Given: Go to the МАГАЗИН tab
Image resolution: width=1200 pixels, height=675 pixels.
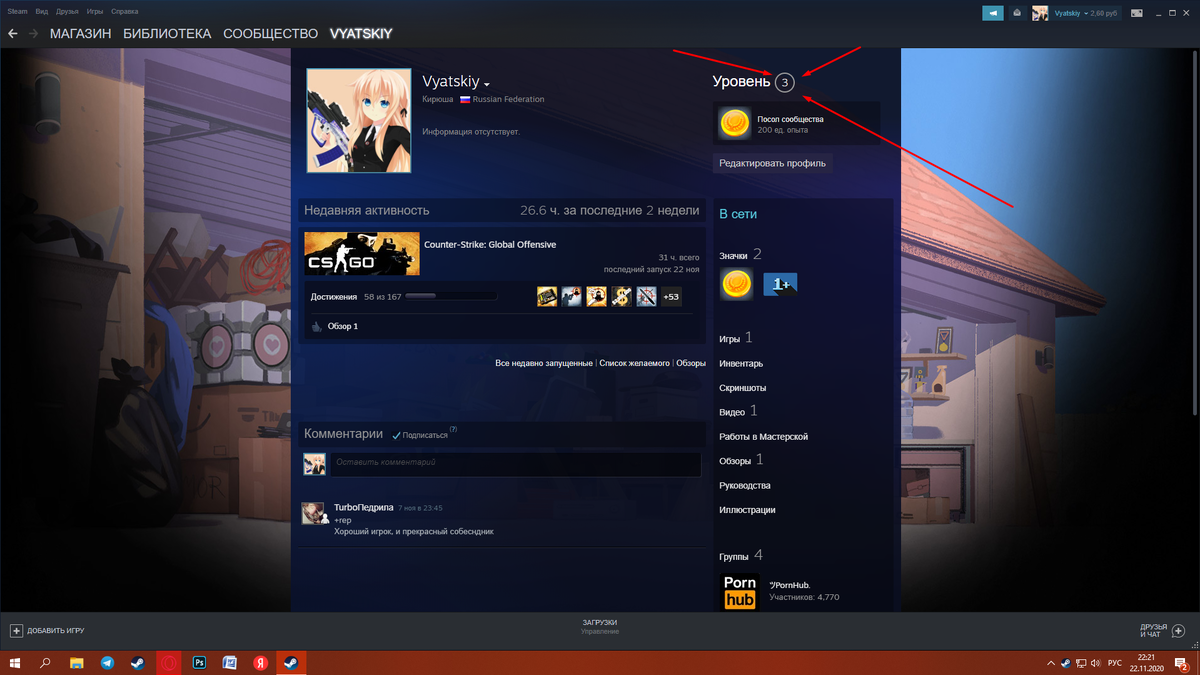Looking at the screenshot, I should (81, 34).
